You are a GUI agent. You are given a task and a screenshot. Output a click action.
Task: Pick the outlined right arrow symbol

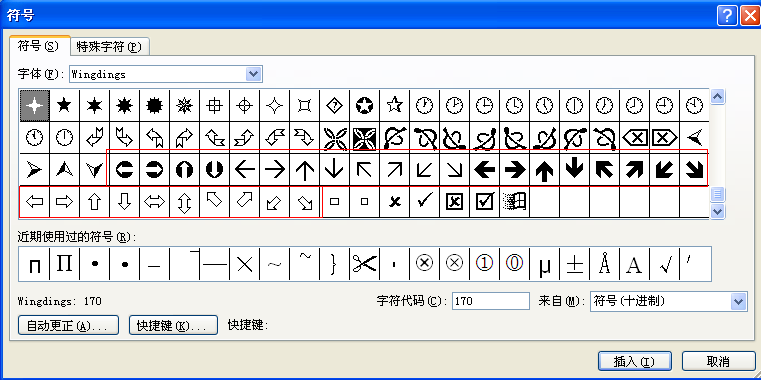64,201
